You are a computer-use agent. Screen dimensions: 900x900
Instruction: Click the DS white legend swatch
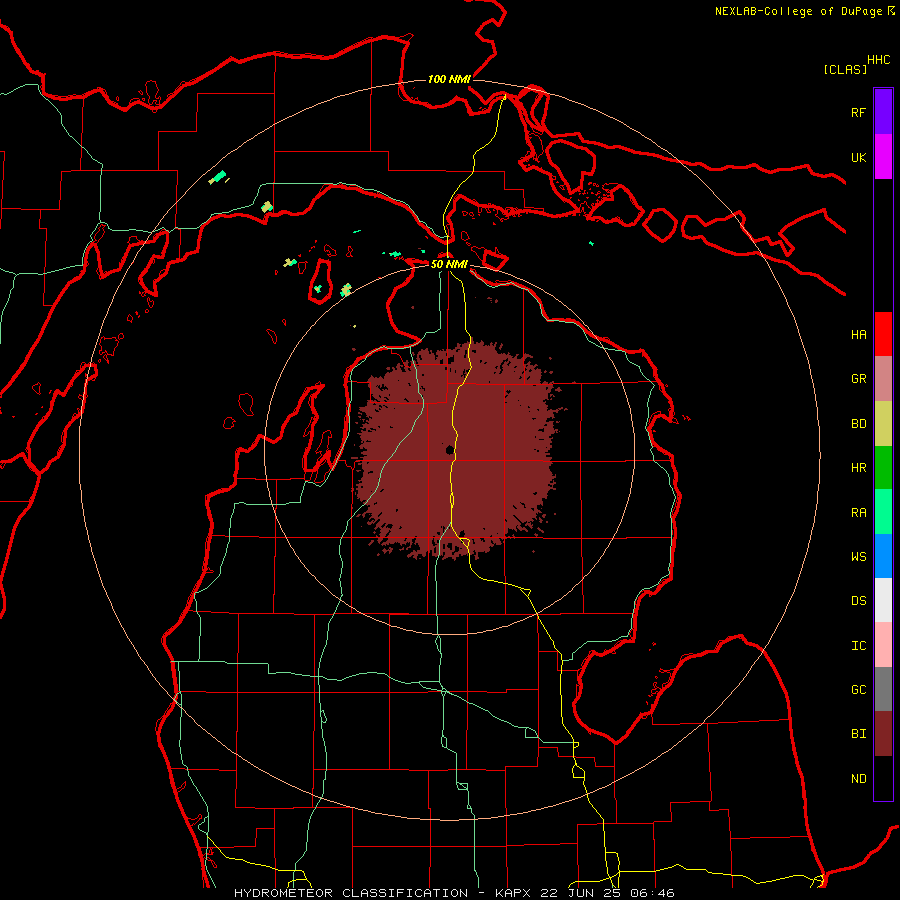pos(883,600)
